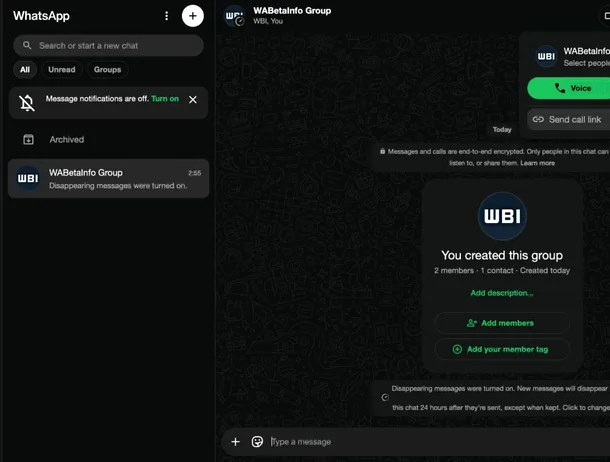Open the three-dot menu beside WhatsApp title
Image resolution: width=610 pixels, height=462 pixels.
[x=167, y=16]
